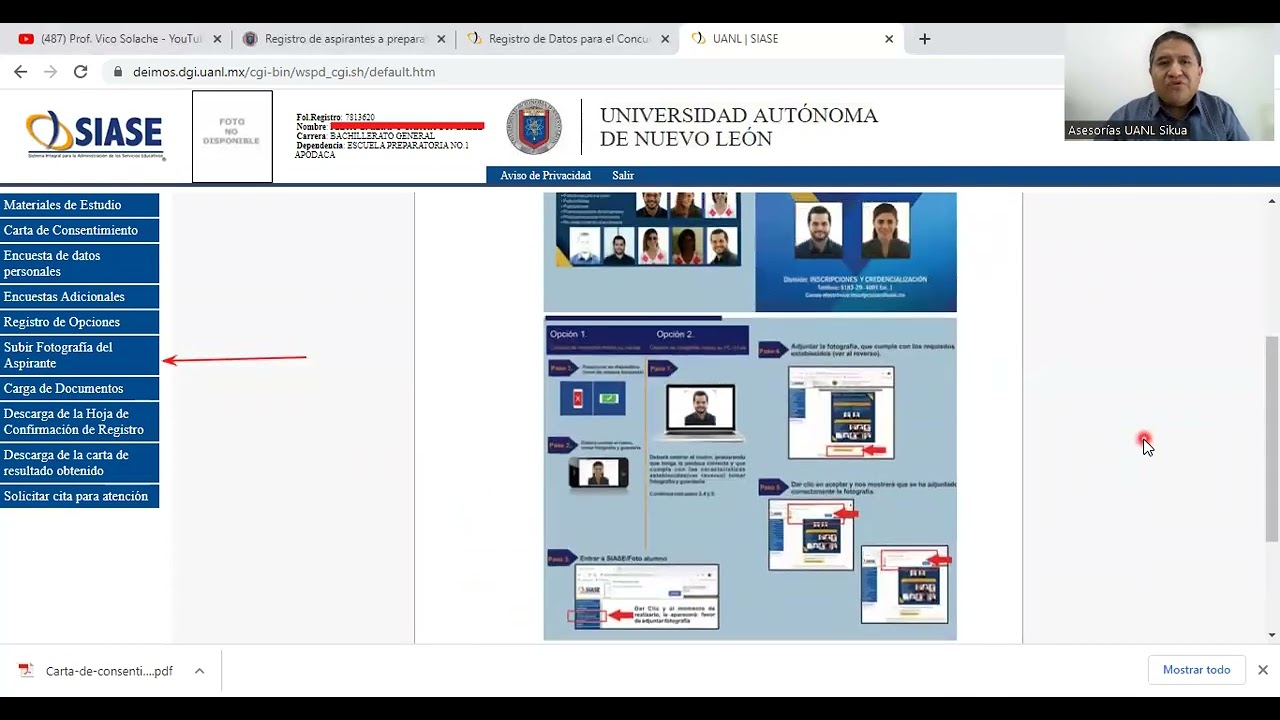The image size is (1280, 720).
Task: Open Carga de Documentos menu item
Action: pyautogui.click(x=79, y=388)
